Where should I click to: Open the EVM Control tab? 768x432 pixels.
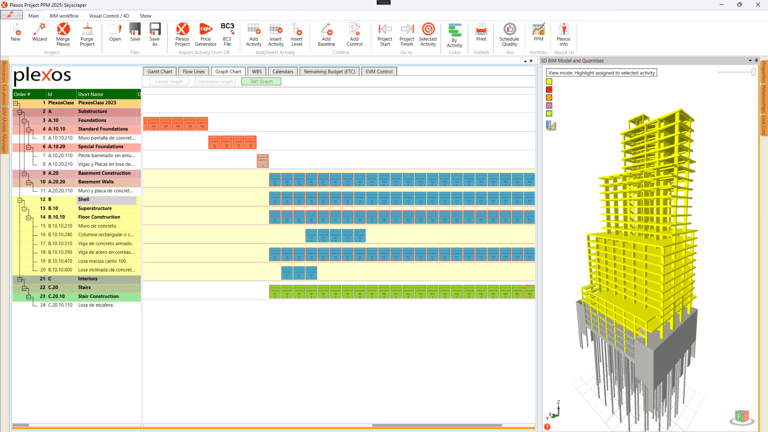379,72
